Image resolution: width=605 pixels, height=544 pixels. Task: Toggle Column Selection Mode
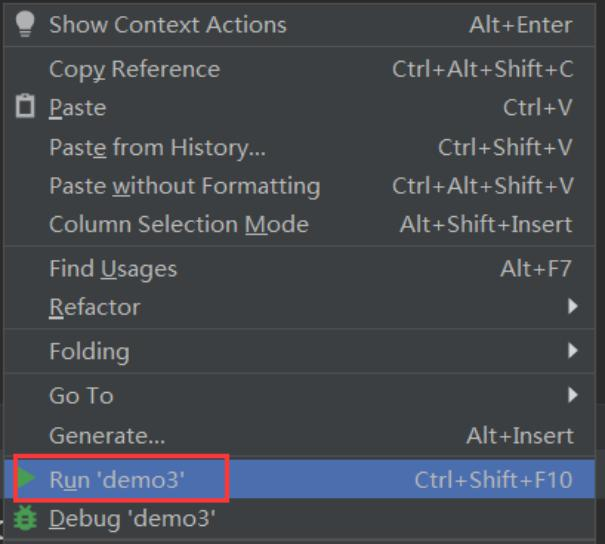[x=178, y=224]
